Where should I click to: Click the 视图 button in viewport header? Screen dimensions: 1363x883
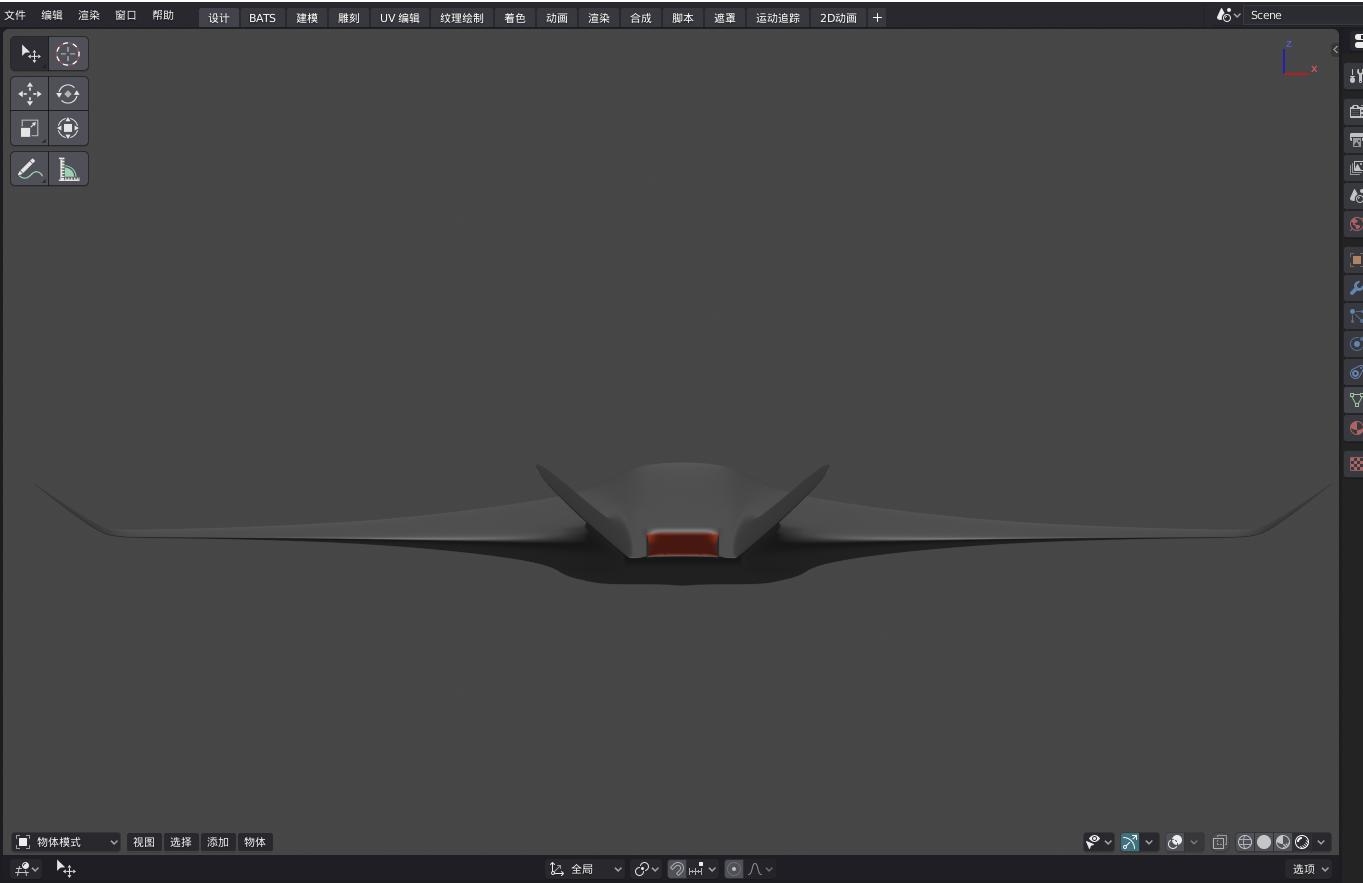click(x=144, y=842)
